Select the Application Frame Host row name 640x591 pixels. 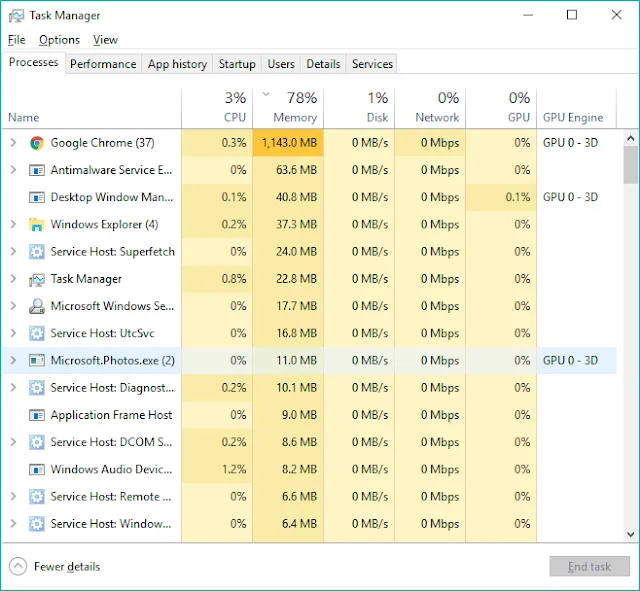coord(111,415)
